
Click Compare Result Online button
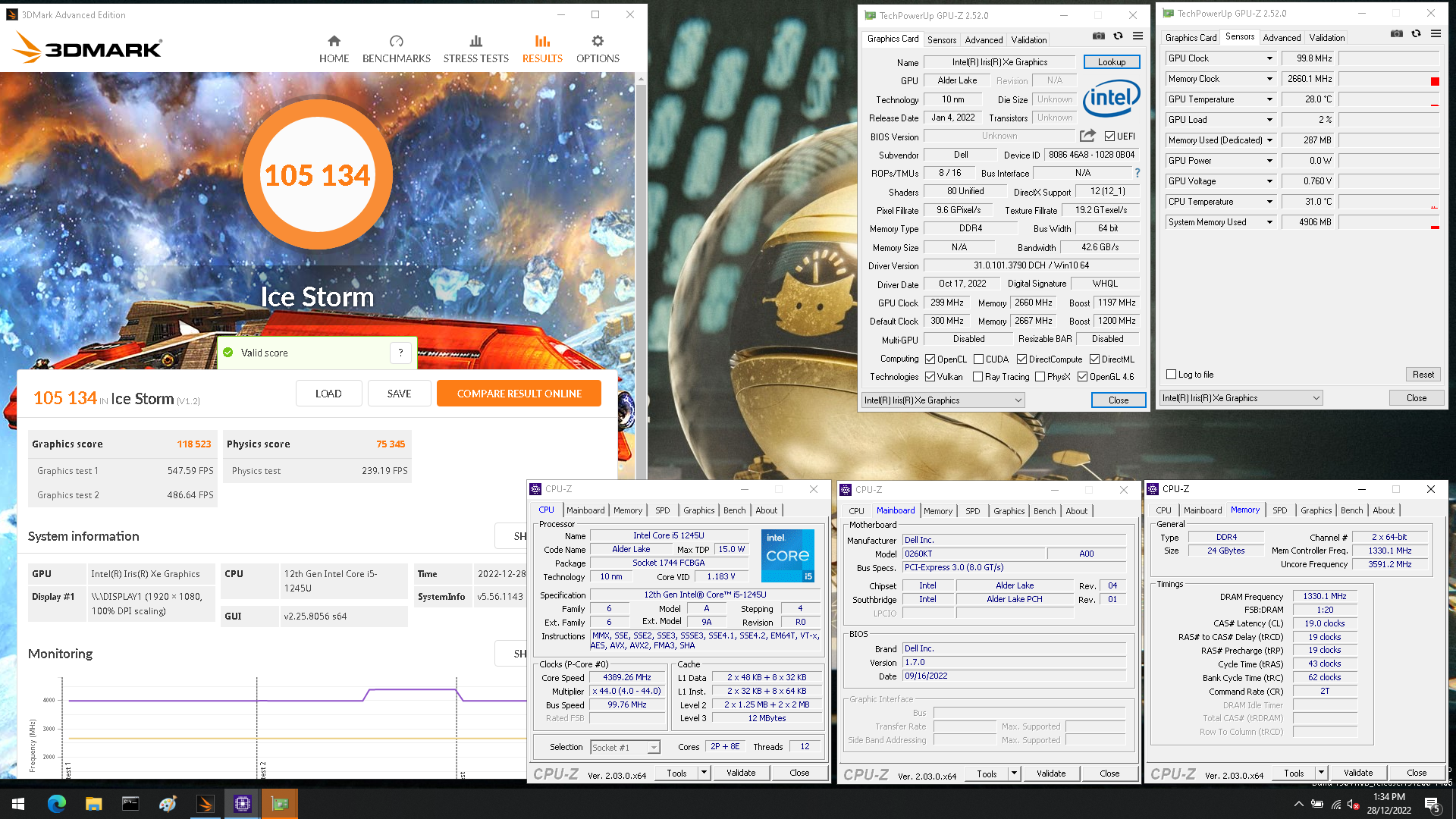519,394
